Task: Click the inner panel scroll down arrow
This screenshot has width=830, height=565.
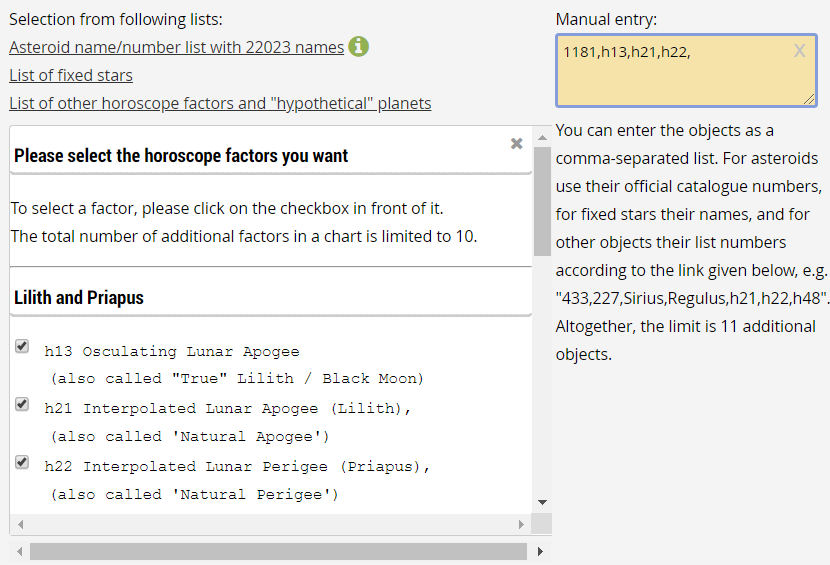Action: pos(542,503)
